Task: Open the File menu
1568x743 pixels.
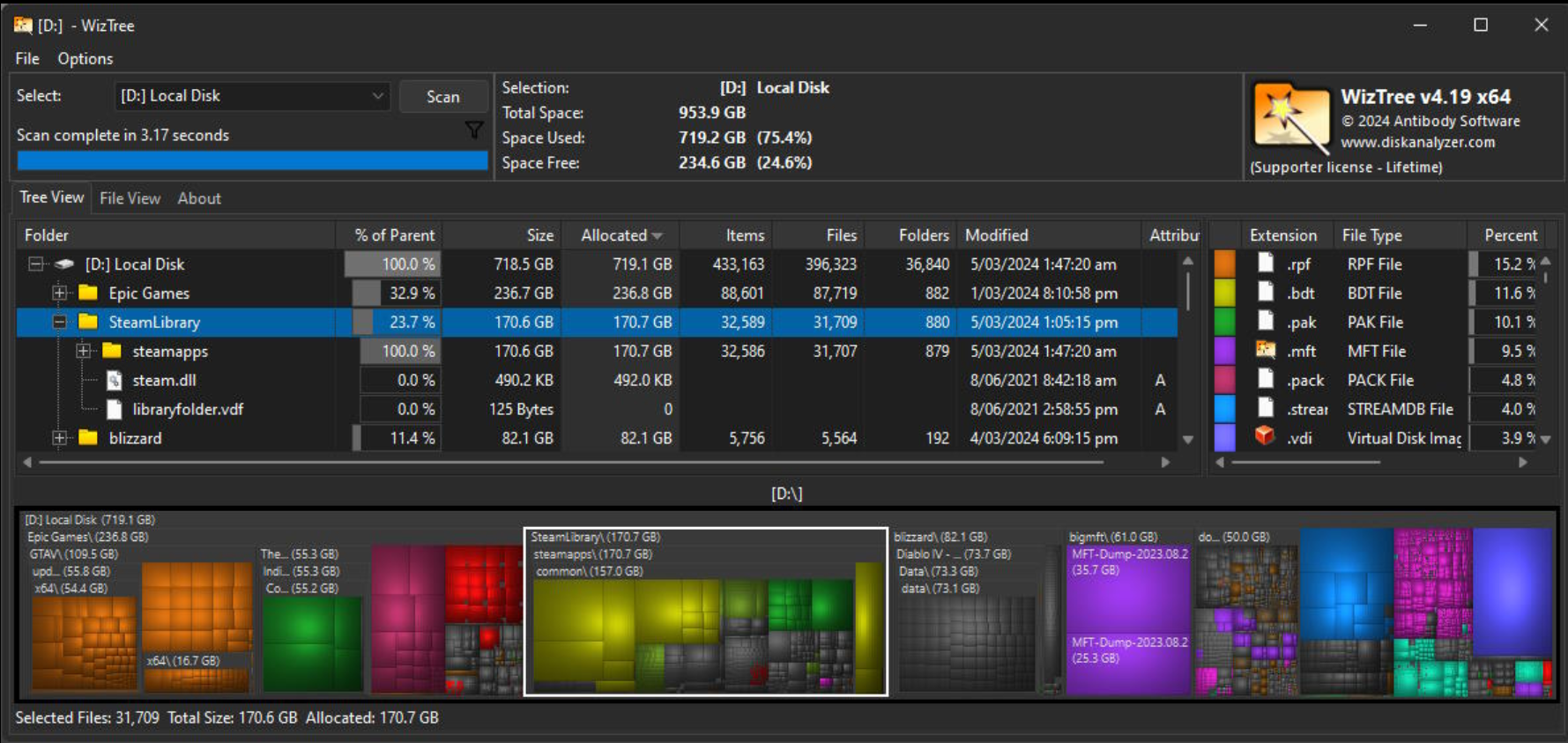Action: pos(27,59)
